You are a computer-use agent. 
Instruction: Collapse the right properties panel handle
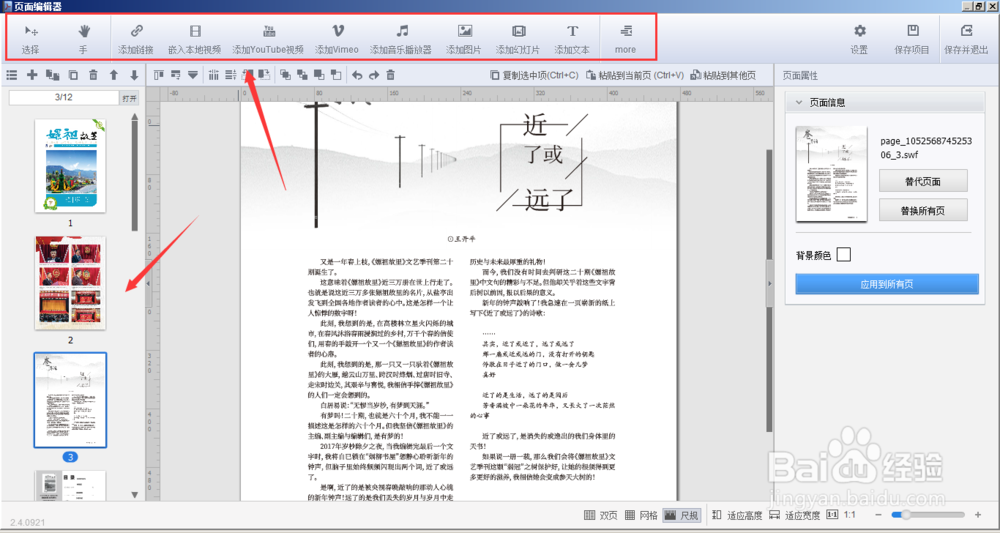(770, 283)
